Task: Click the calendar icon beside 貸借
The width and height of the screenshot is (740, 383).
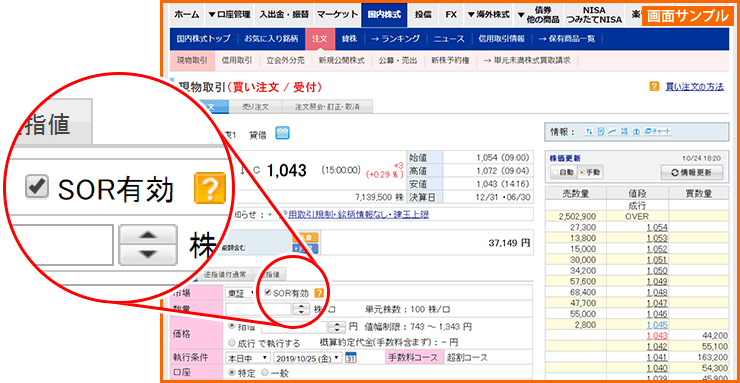Action: (x=282, y=133)
